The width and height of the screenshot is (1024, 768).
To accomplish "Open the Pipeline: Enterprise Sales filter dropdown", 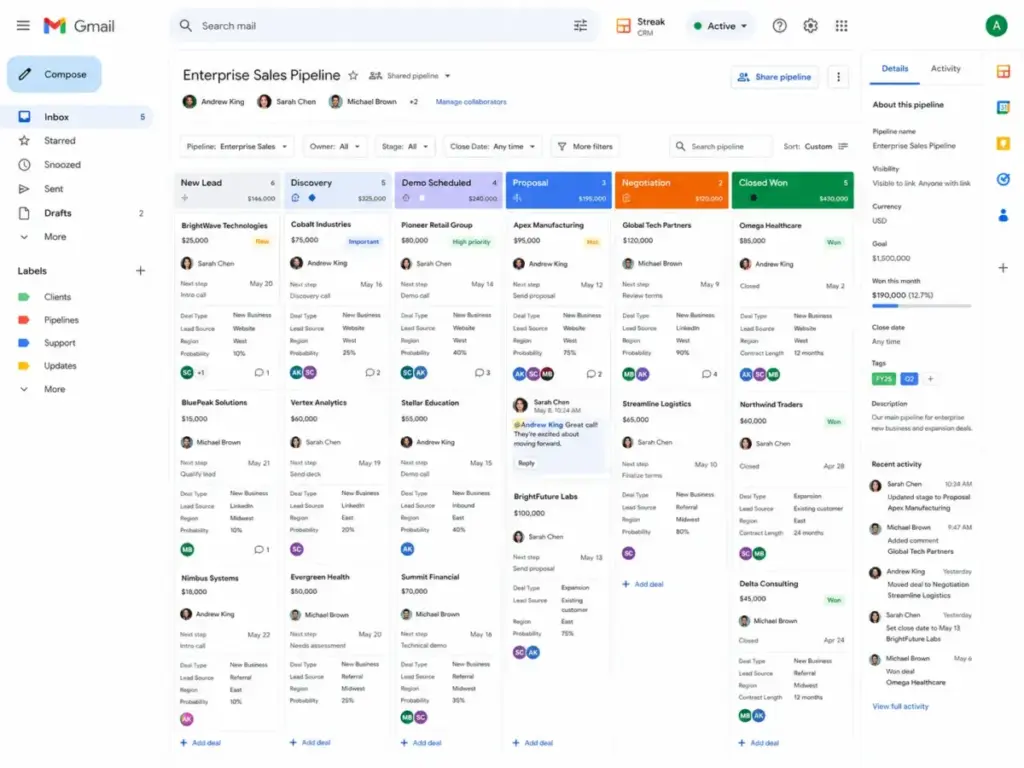I will click(x=236, y=146).
